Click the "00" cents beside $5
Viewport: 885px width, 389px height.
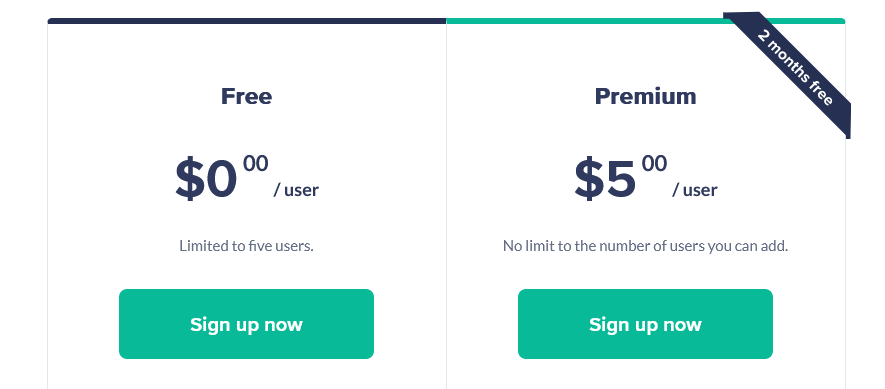coord(654,164)
